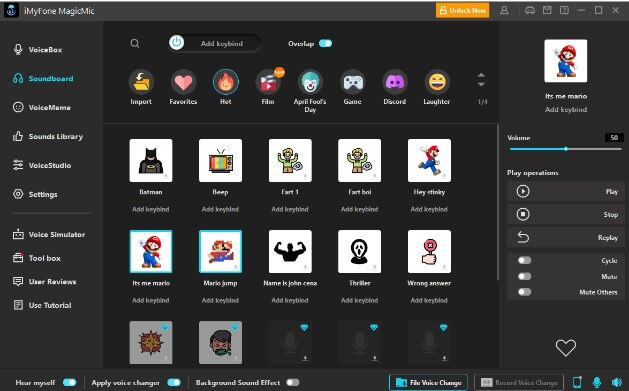The height and width of the screenshot is (391, 629).
Task: Add keybind for Hey stinky
Action: tap(429, 209)
